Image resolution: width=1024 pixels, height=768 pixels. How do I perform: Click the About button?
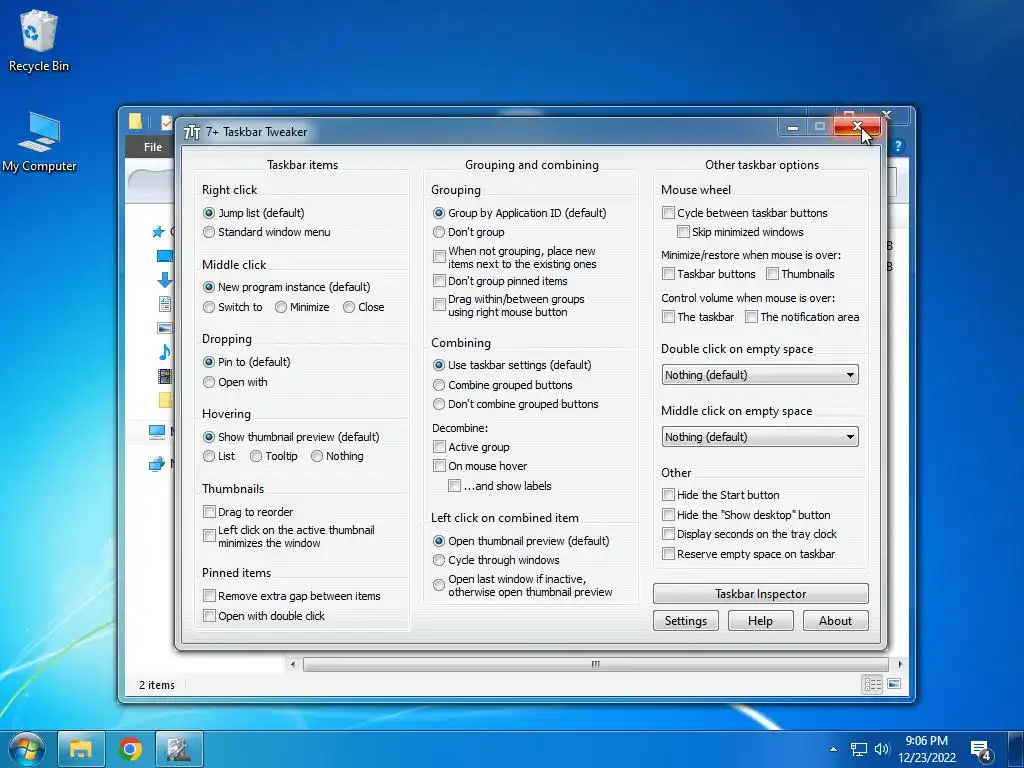pos(835,620)
